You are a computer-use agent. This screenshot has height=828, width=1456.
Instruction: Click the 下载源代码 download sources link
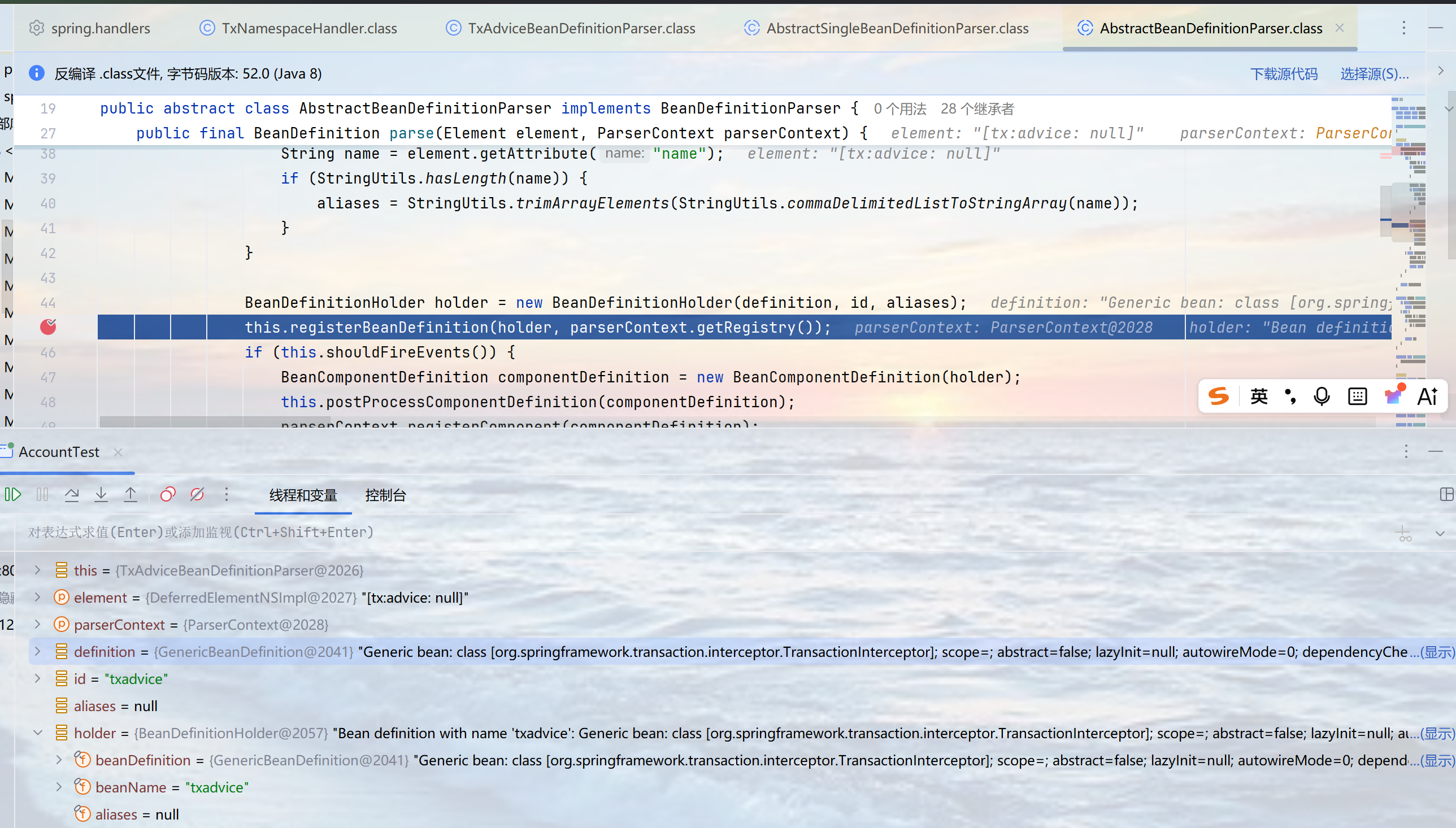pos(1283,74)
